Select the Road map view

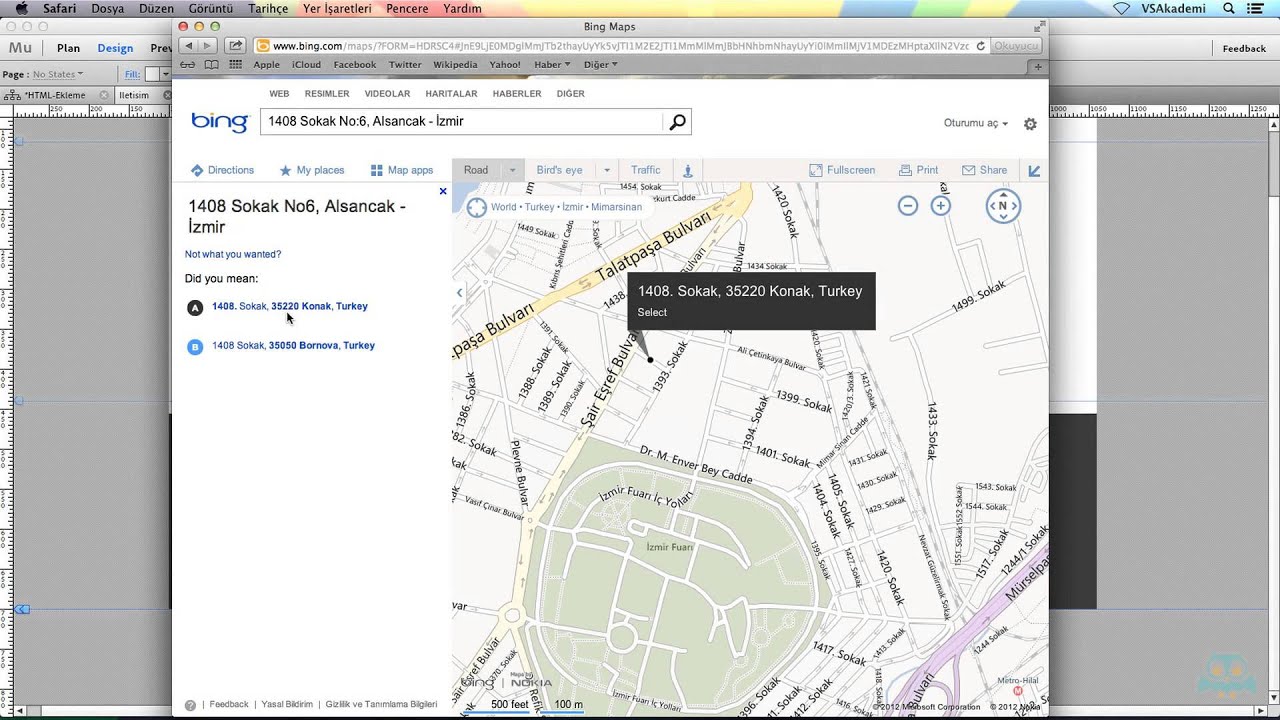476,171
